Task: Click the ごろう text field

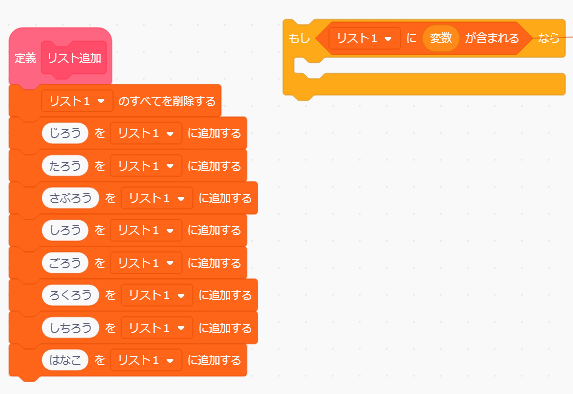Action: point(65,263)
